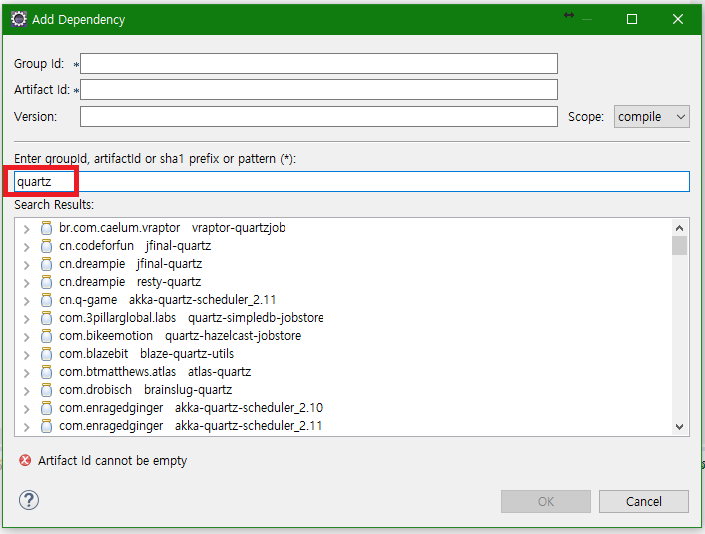Expand the cn.codeforfun jfinal-quartz entry
The height and width of the screenshot is (534, 705).
(x=27, y=247)
